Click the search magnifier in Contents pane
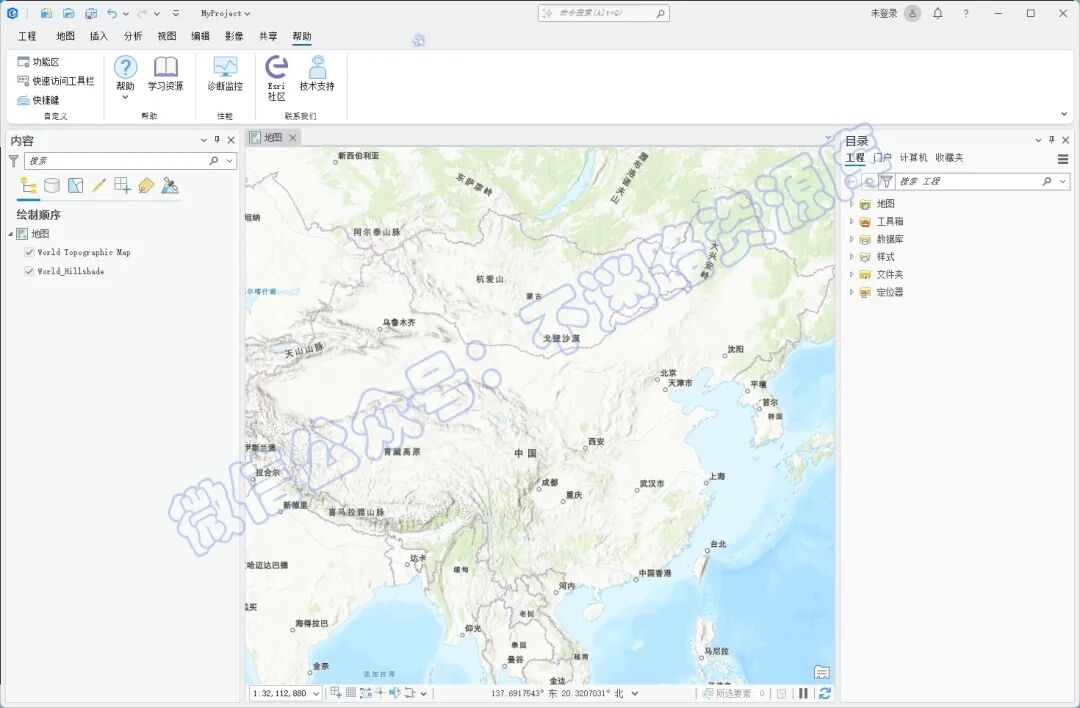Image resolution: width=1080 pixels, height=708 pixels. point(214,160)
